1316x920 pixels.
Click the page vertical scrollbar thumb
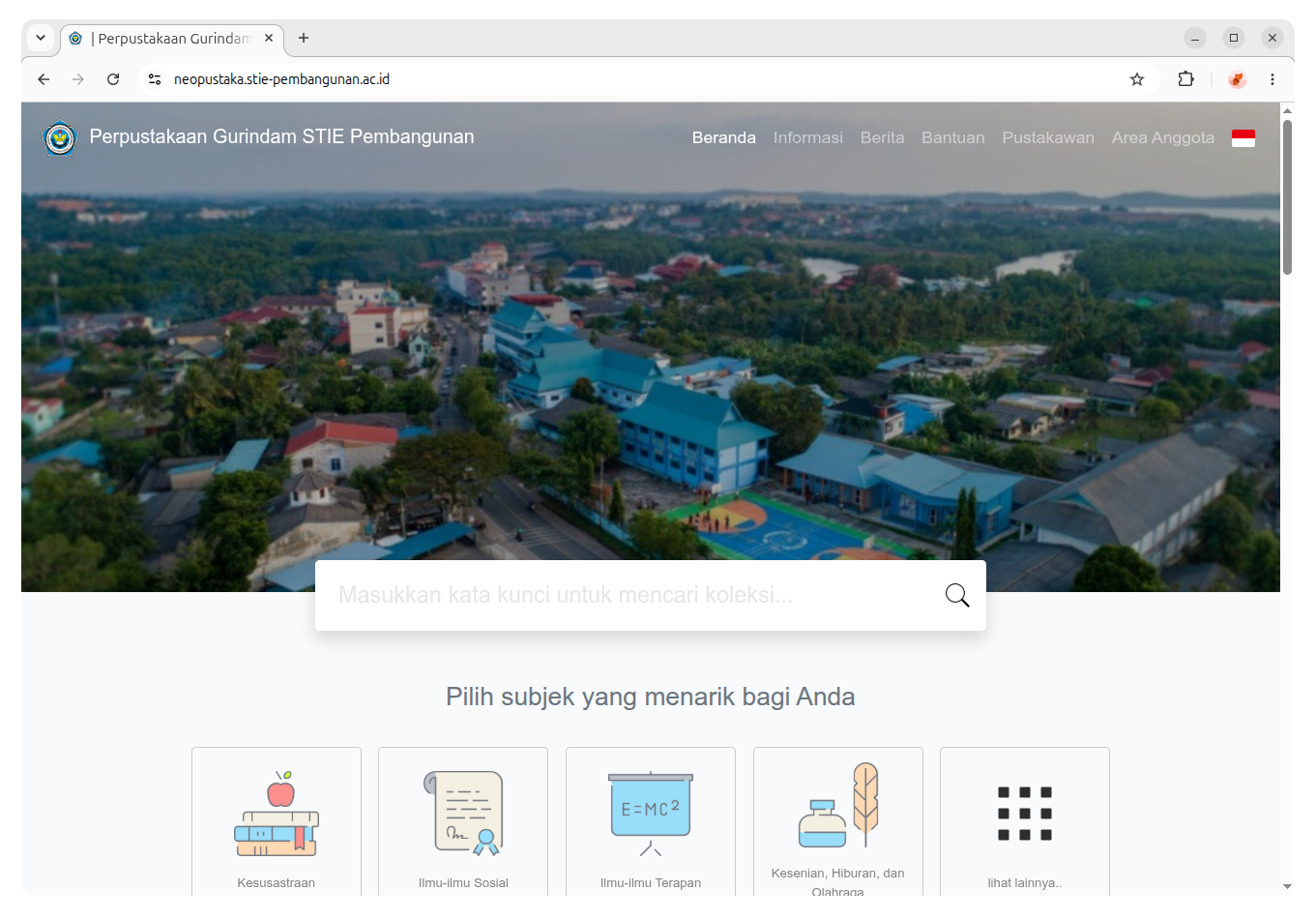click(1287, 197)
